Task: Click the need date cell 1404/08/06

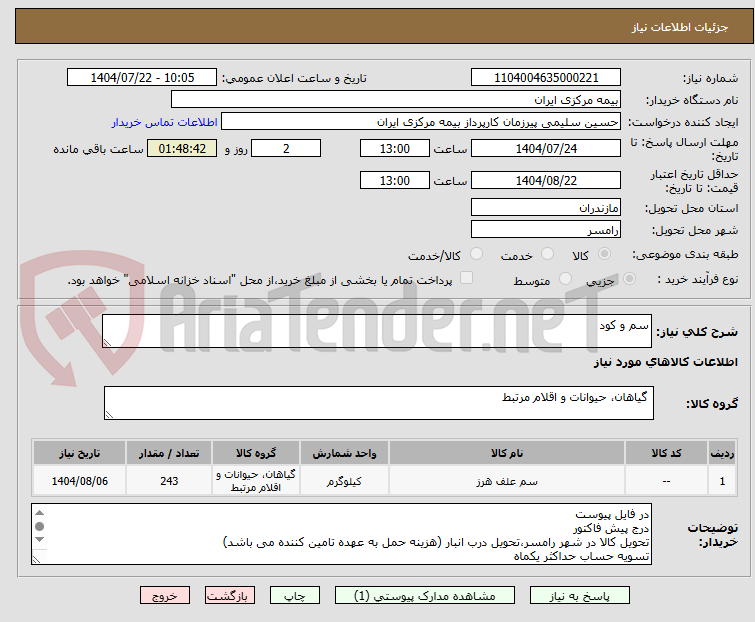Action: [79, 481]
